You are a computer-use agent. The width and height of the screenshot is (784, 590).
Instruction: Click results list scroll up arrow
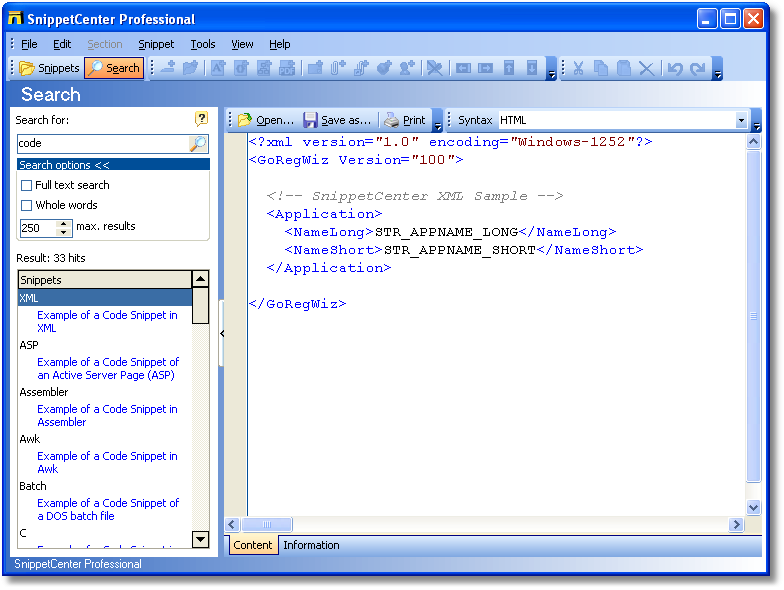pyautogui.click(x=200, y=278)
